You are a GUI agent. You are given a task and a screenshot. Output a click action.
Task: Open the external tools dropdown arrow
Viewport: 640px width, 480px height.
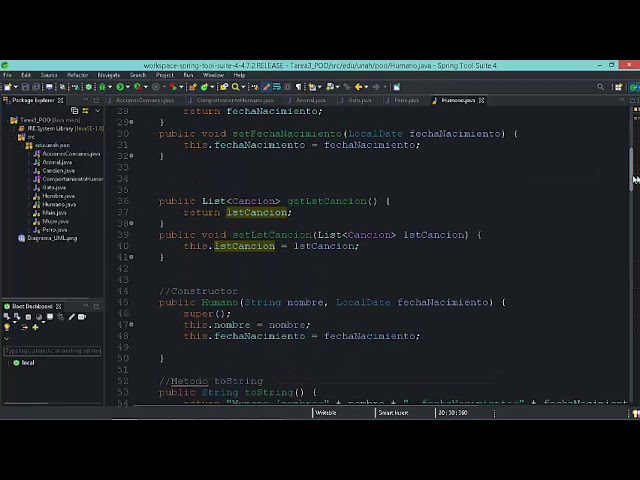pyautogui.click(x=181, y=87)
